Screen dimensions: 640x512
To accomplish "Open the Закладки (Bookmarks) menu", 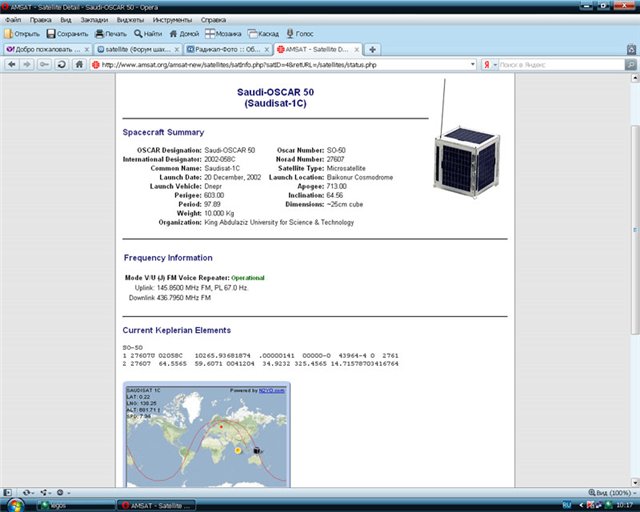I will [x=93, y=19].
